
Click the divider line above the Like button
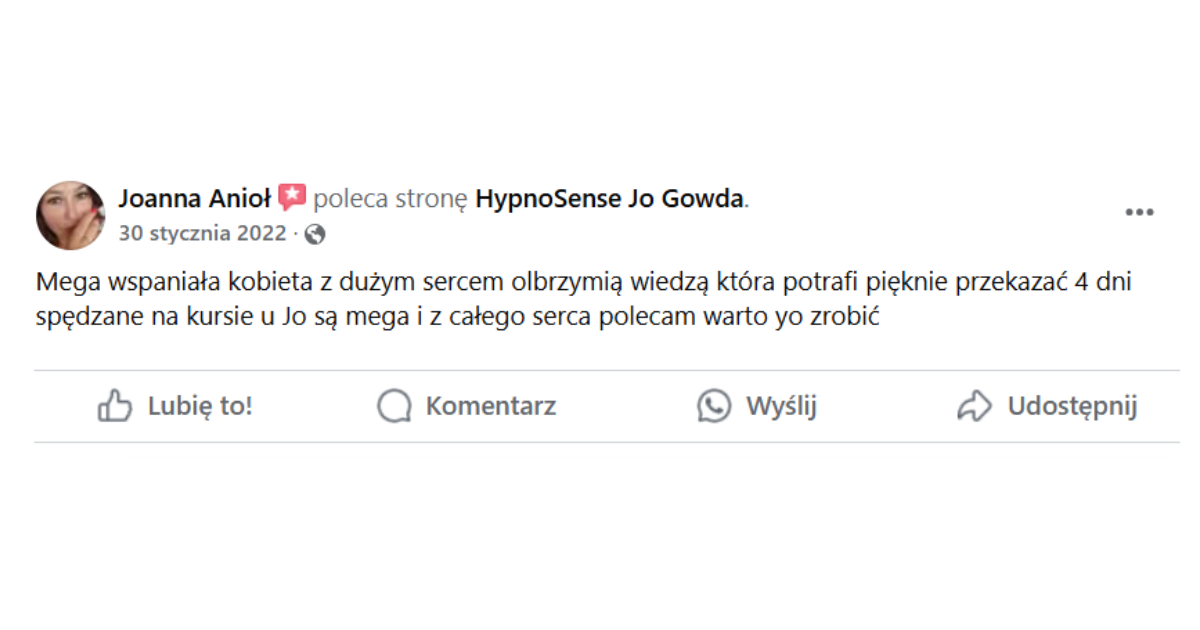606,371
